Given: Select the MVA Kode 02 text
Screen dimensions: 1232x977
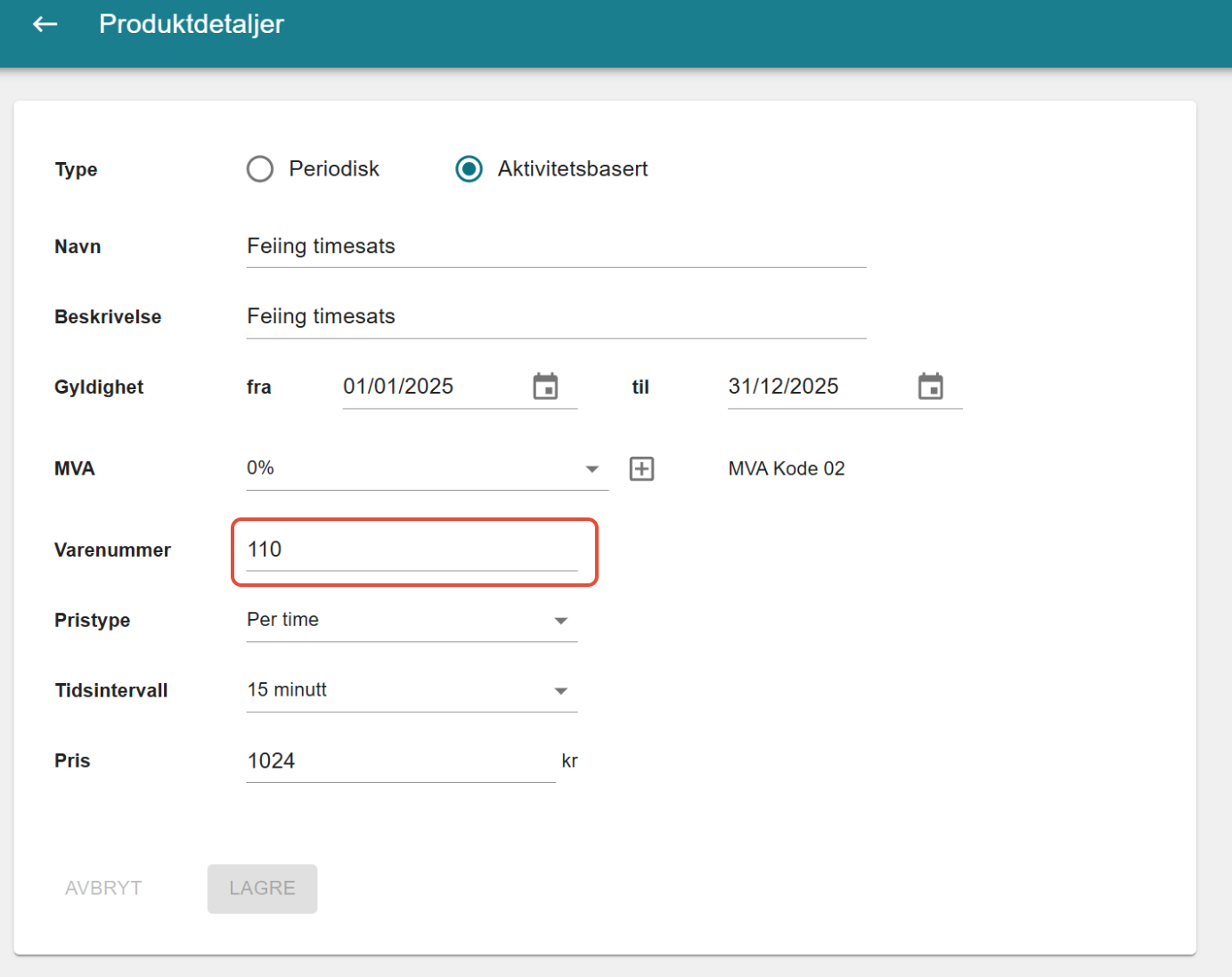Looking at the screenshot, I should click(787, 468).
